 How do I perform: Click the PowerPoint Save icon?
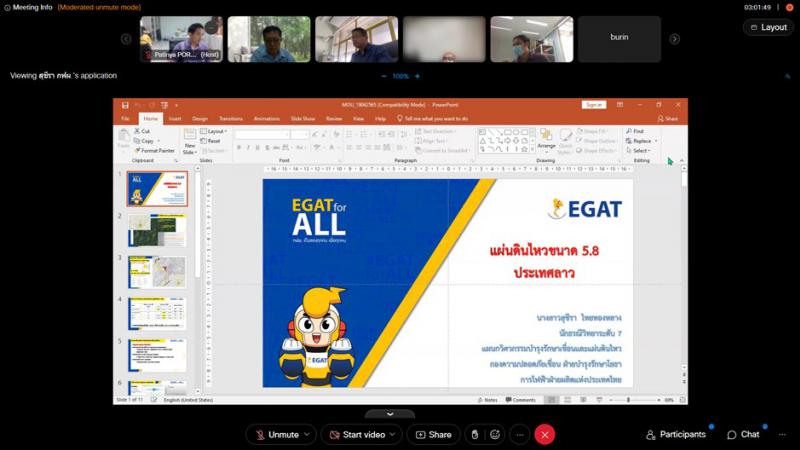pyautogui.click(x=125, y=105)
